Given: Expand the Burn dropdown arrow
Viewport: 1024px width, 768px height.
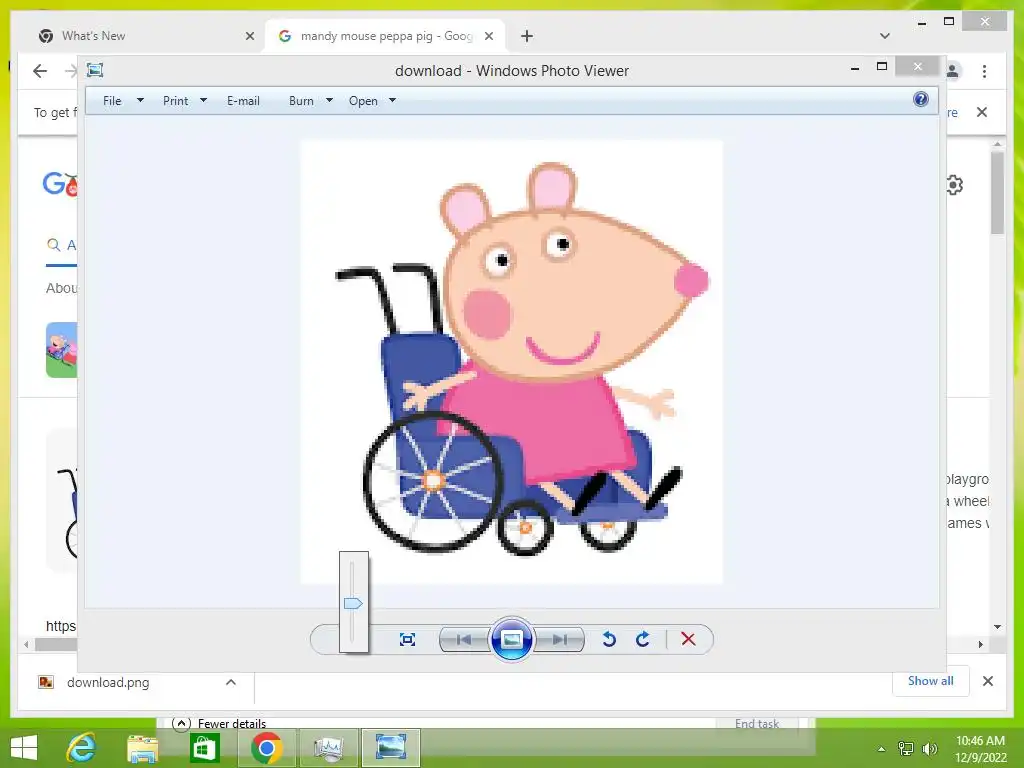Looking at the screenshot, I should (329, 101).
